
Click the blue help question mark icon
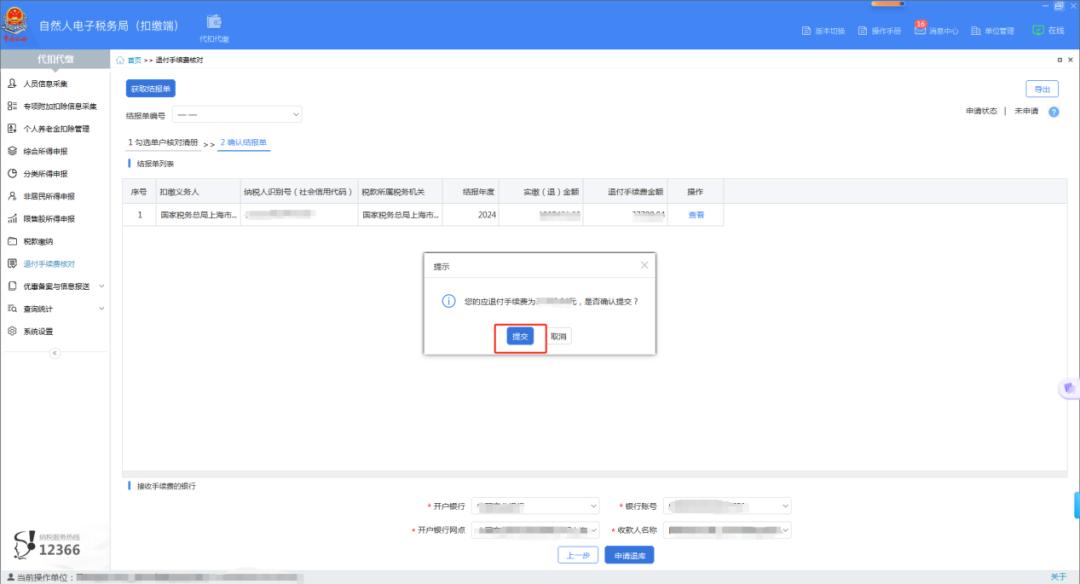[x=1053, y=111]
